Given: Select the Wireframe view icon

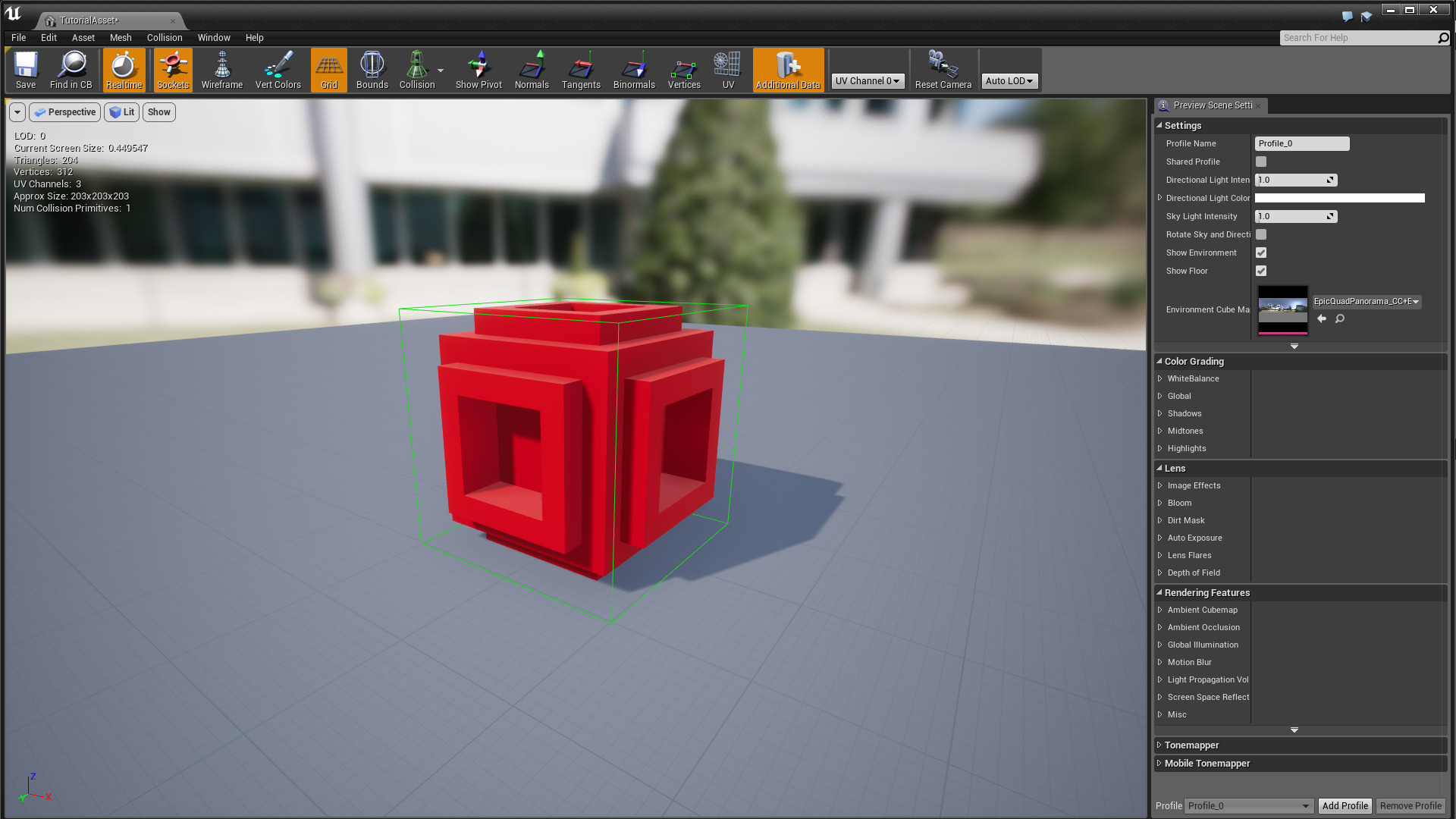Looking at the screenshot, I should pos(221,70).
